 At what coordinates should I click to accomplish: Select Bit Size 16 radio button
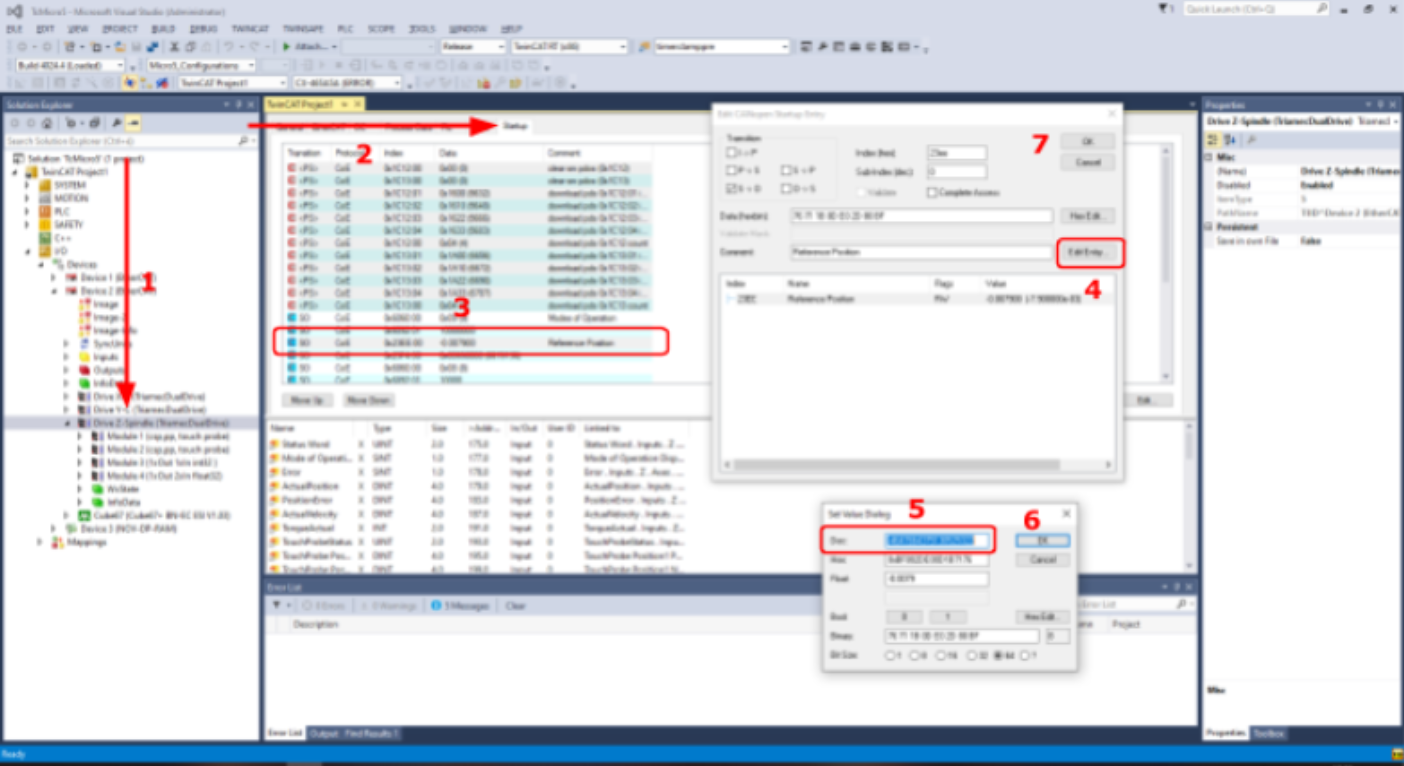[x=942, y=656]
